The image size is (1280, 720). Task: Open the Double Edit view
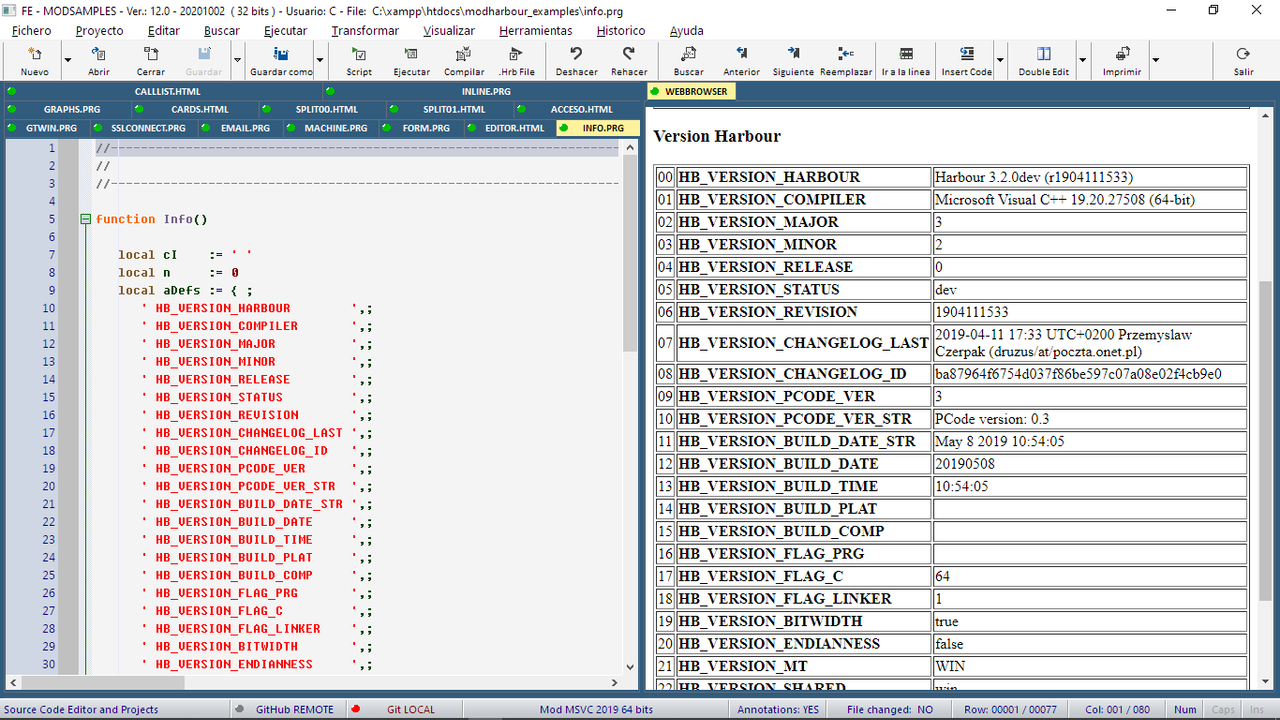pos(1044,60)
